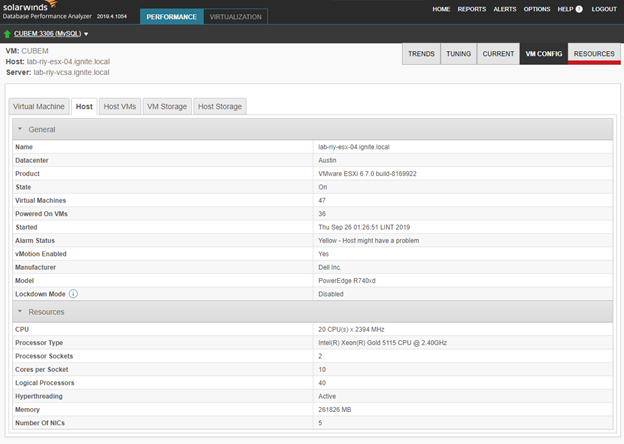Open the VM Storage sub-tab
624x444 pixels.
coord(167,107)
